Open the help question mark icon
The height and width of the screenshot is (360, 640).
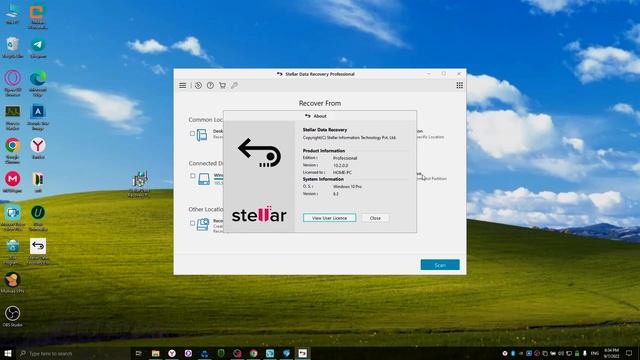[x=210, y=85]
